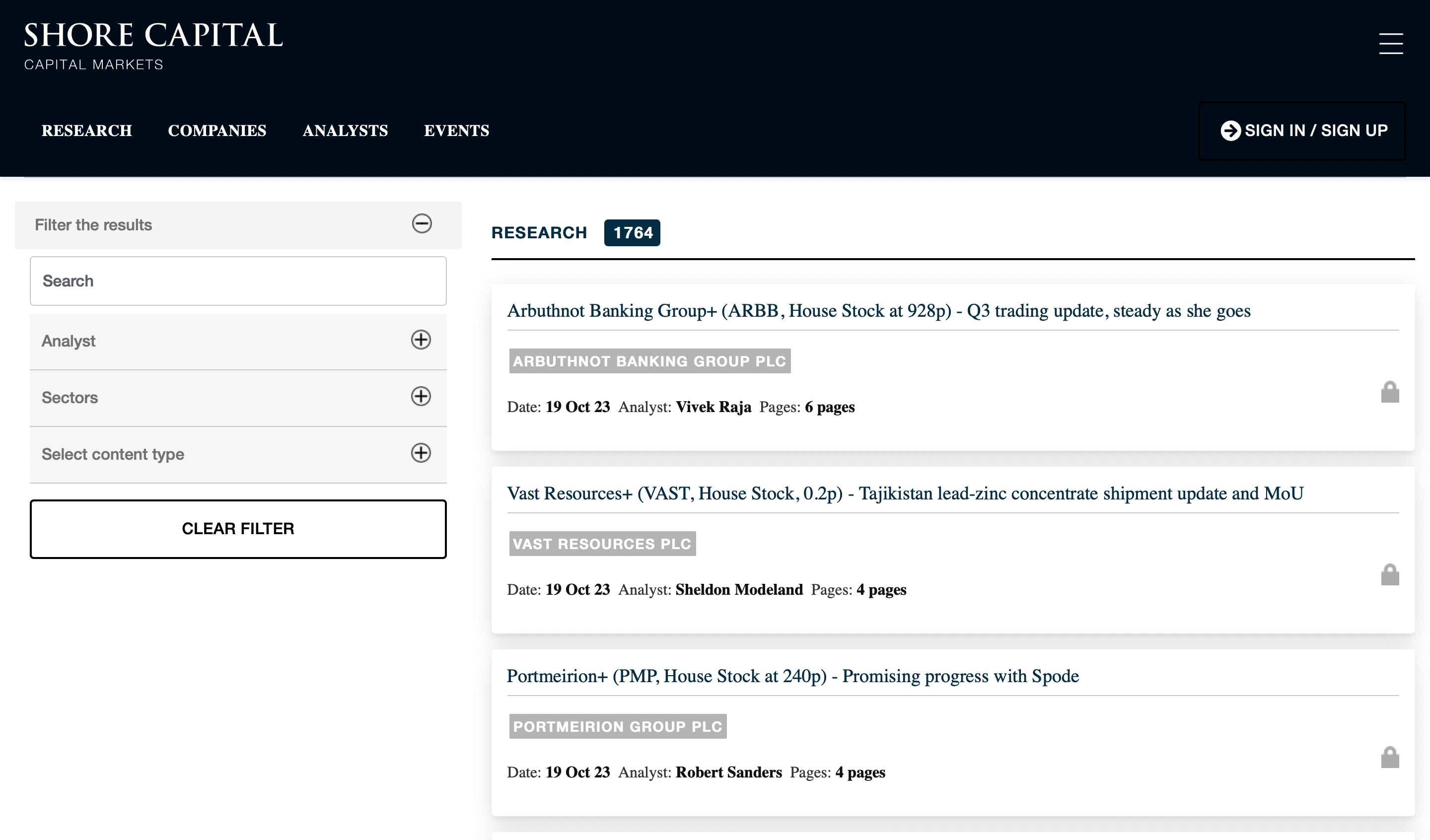1430x840 pixels.
Task: Open the hamburger menu icon
Action: 1390,44
